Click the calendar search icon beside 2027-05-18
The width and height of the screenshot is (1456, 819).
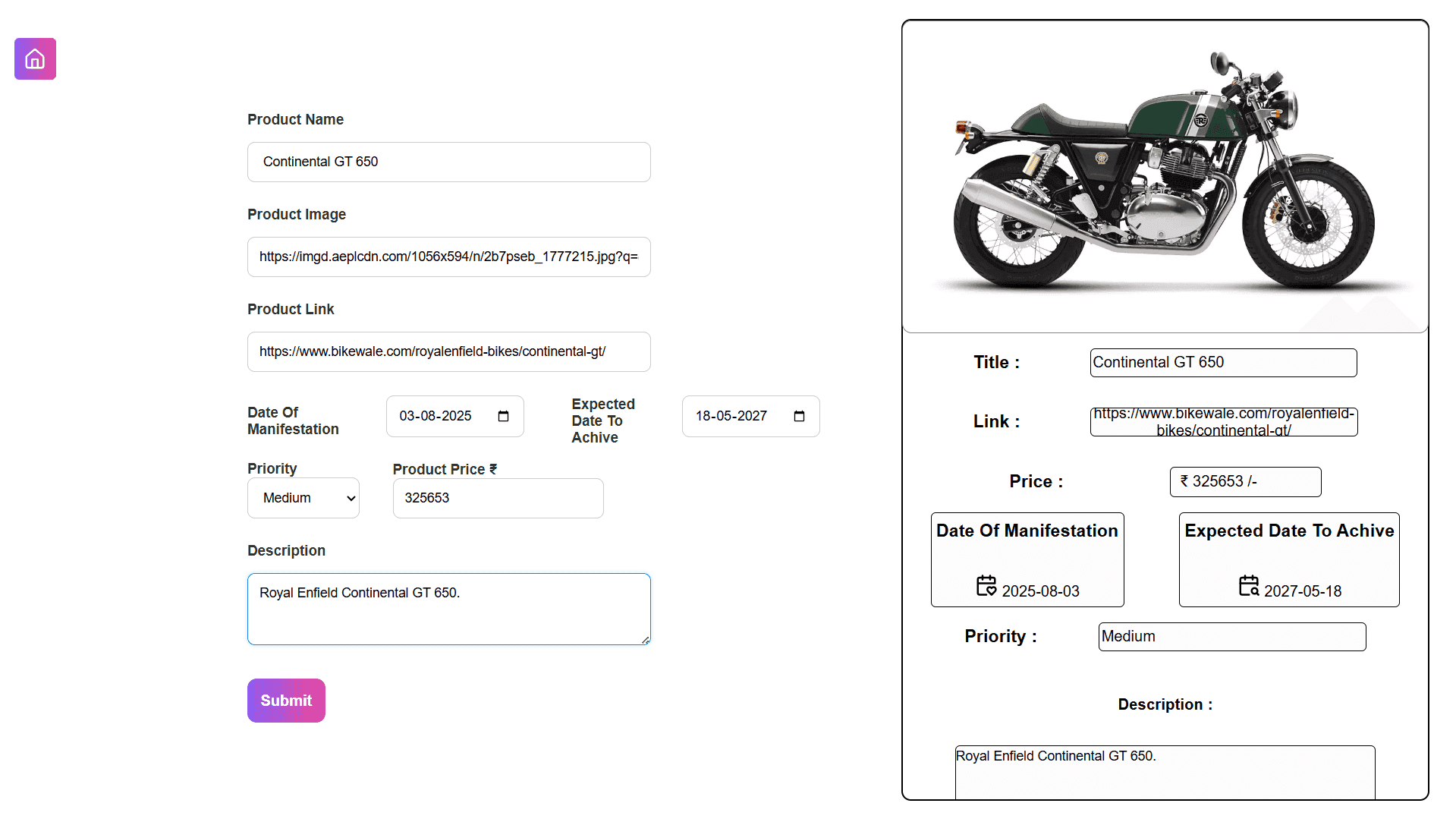[1248, 586]
